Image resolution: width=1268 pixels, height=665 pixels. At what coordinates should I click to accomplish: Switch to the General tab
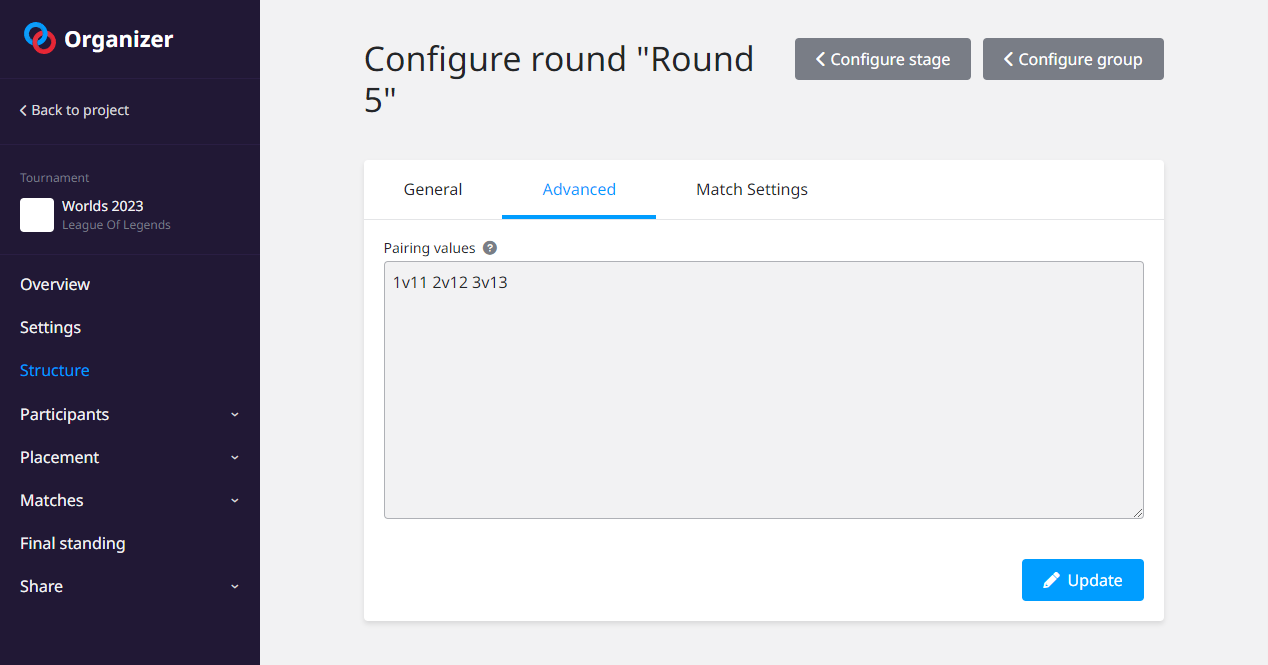432,189
